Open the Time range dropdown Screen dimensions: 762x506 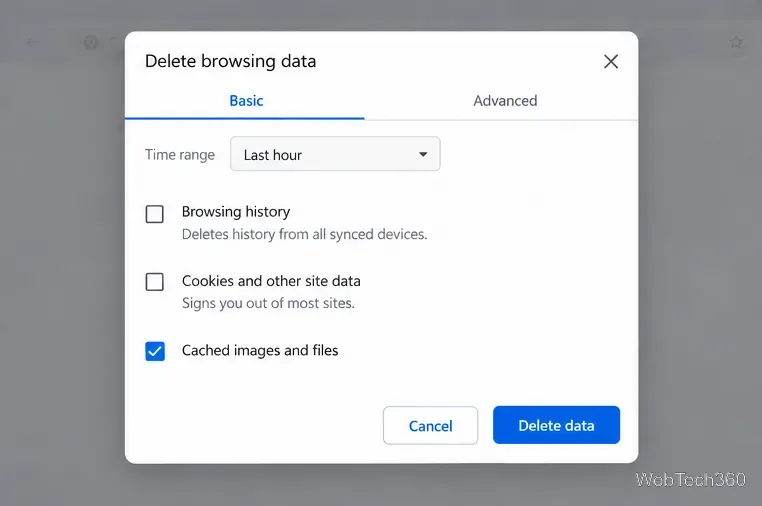(x=335, y=154)
